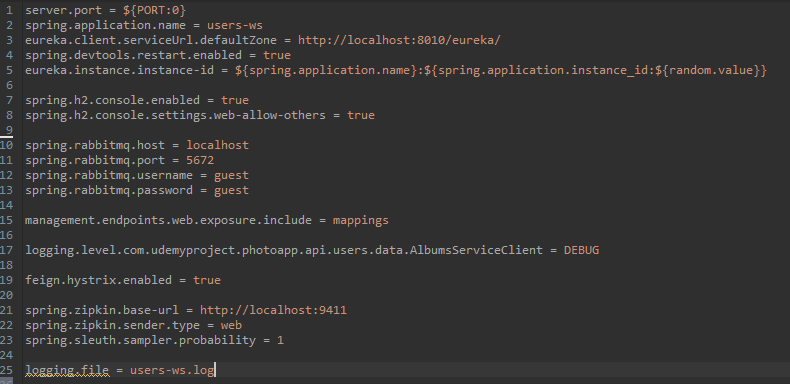
Task: Click spring.rabbitmq.host key
Action: click(95, 145)
